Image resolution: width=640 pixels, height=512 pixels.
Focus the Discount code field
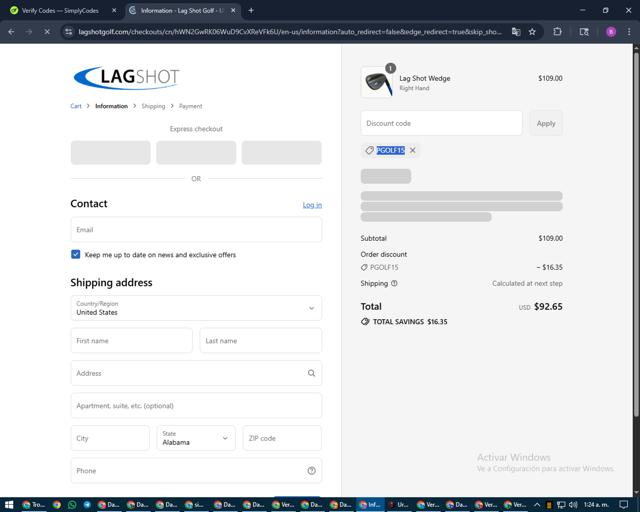[441, 123]
